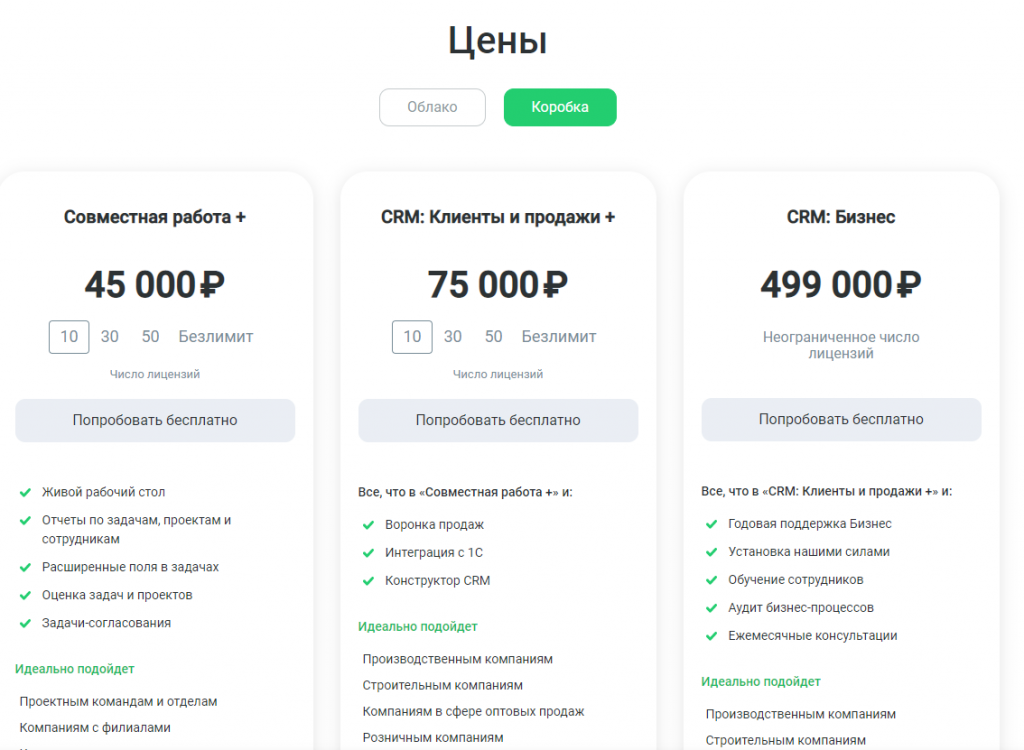Pick Безлимит for CRM: Клиенты и продажи +
Viewport: 1024px width, 750px height.
[x=558, y=336]
